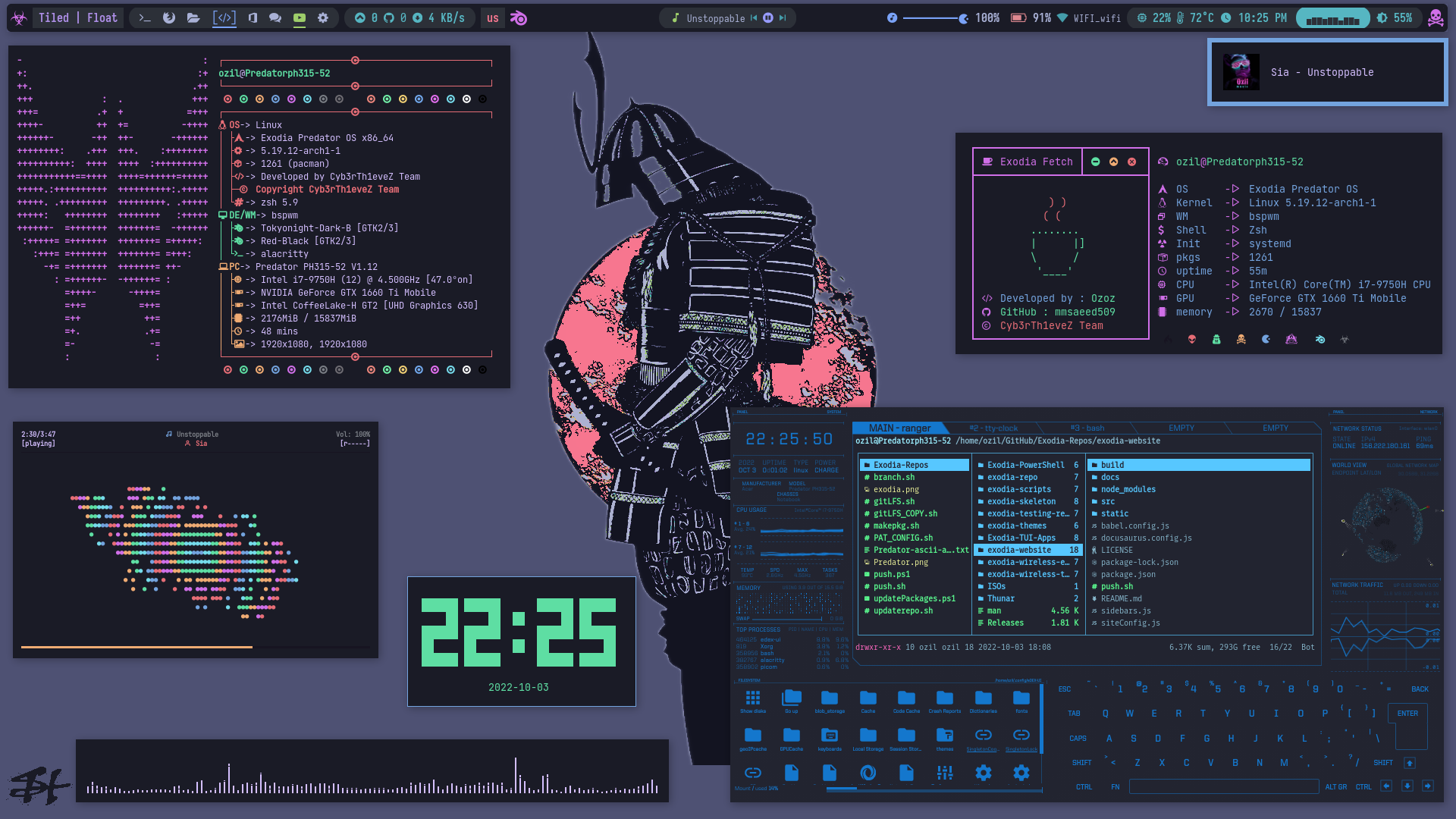Skip to next track in top bar
1456x819 pixels.
[783, 17]
